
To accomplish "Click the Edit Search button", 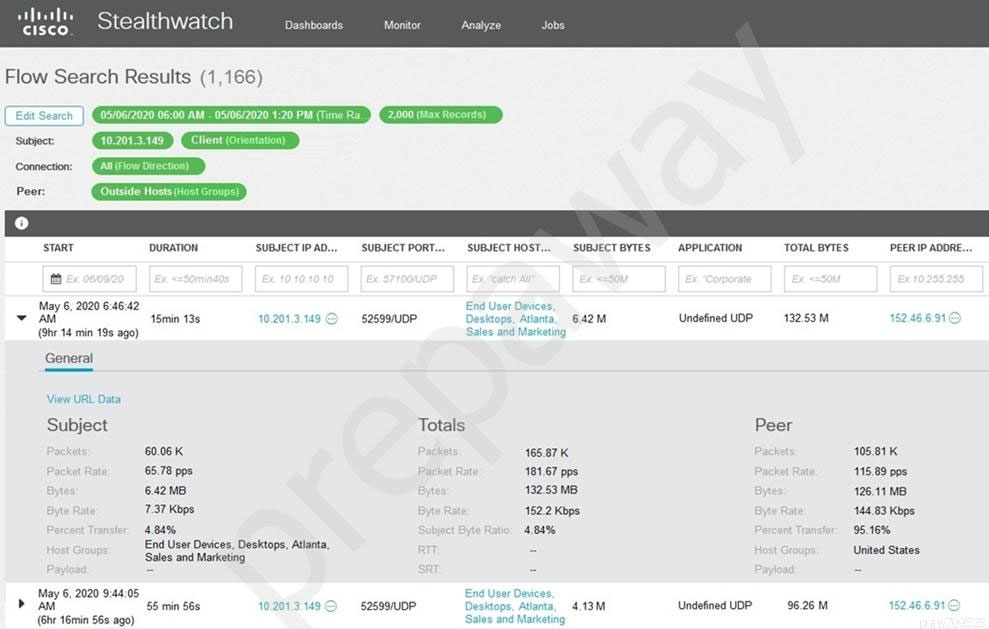I will pyautogui.click(x=44, y=116).
